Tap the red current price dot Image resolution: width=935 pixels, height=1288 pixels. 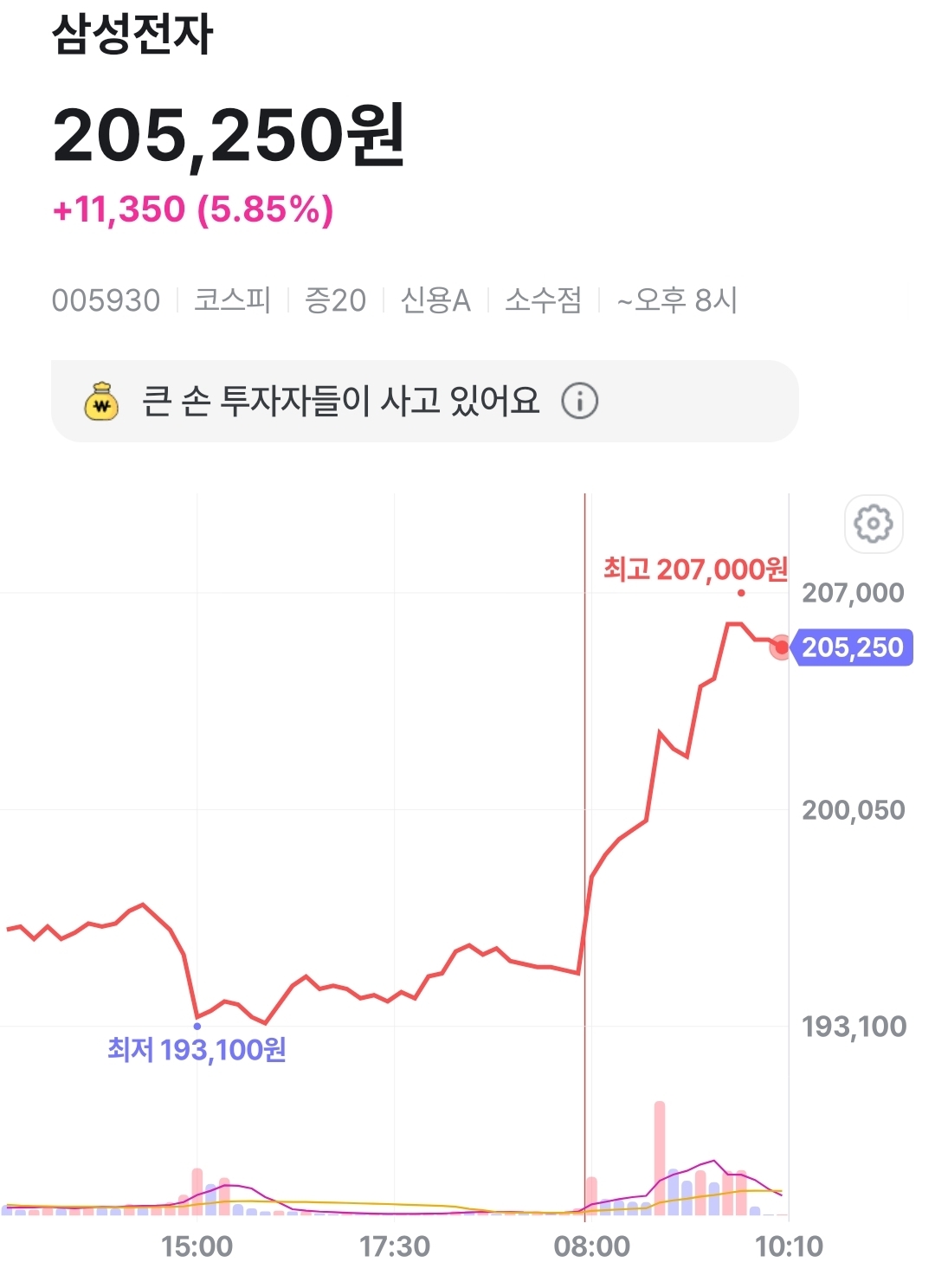[782, 647]
